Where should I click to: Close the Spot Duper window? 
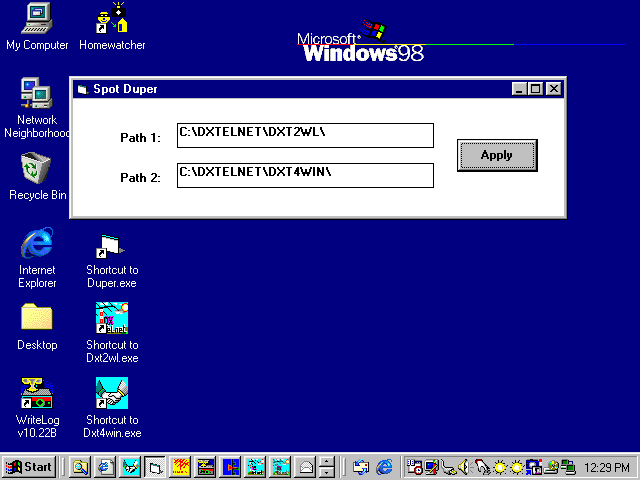pos(553,89)
